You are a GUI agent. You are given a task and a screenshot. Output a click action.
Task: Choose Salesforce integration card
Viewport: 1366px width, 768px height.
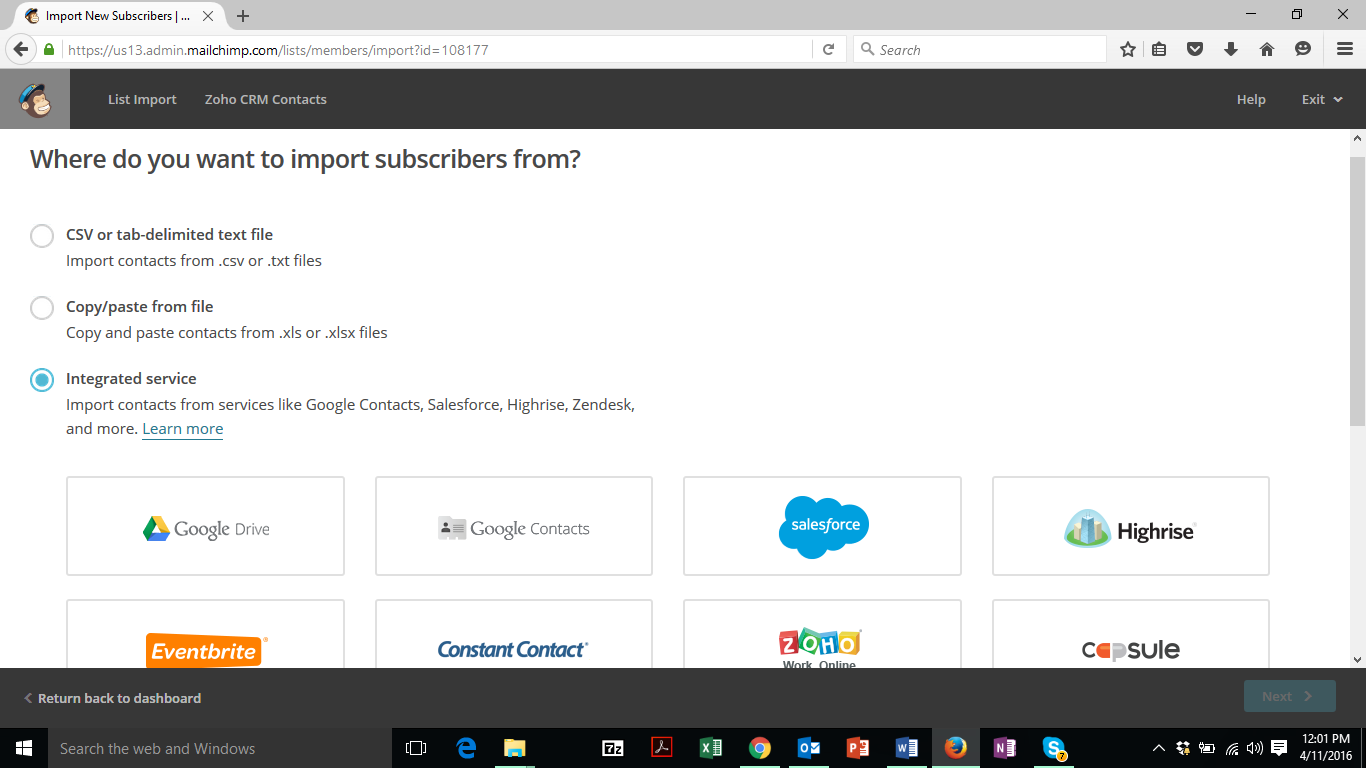822,526
